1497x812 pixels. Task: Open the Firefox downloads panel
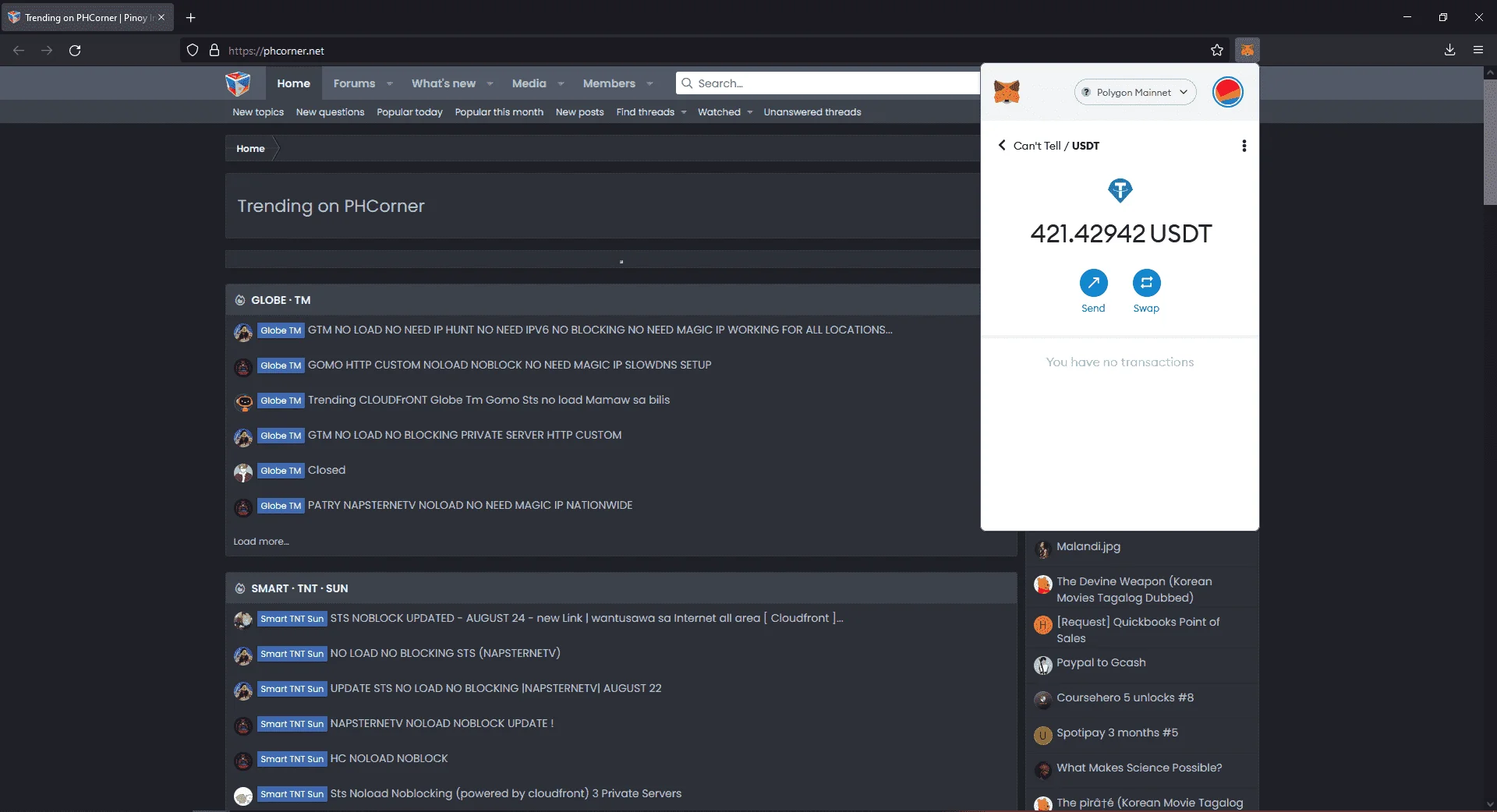pos(1449,50)
